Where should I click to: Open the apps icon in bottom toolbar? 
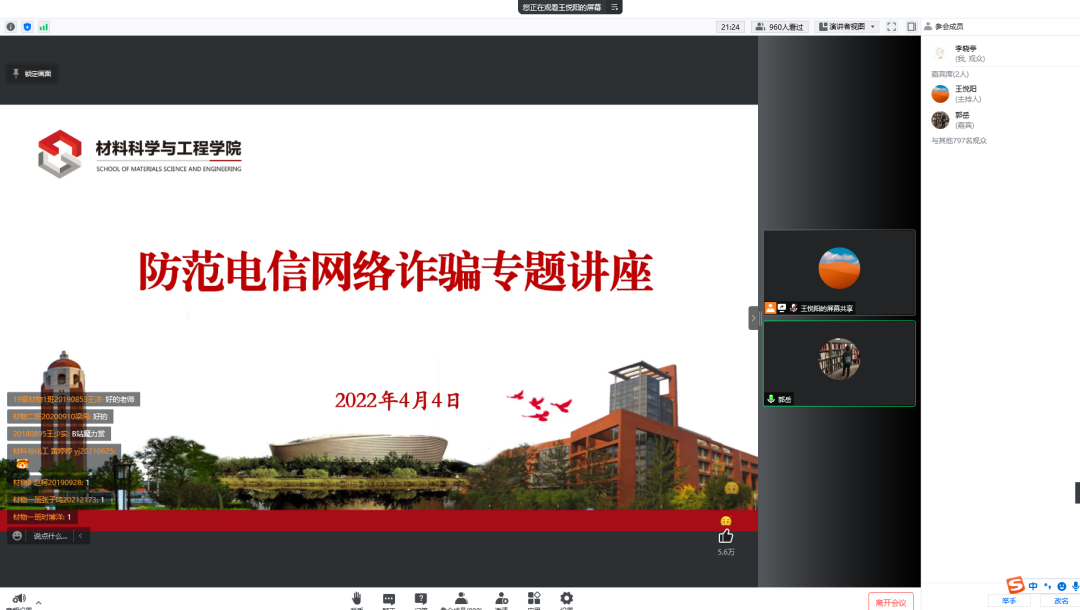click(x=534, y=598)
